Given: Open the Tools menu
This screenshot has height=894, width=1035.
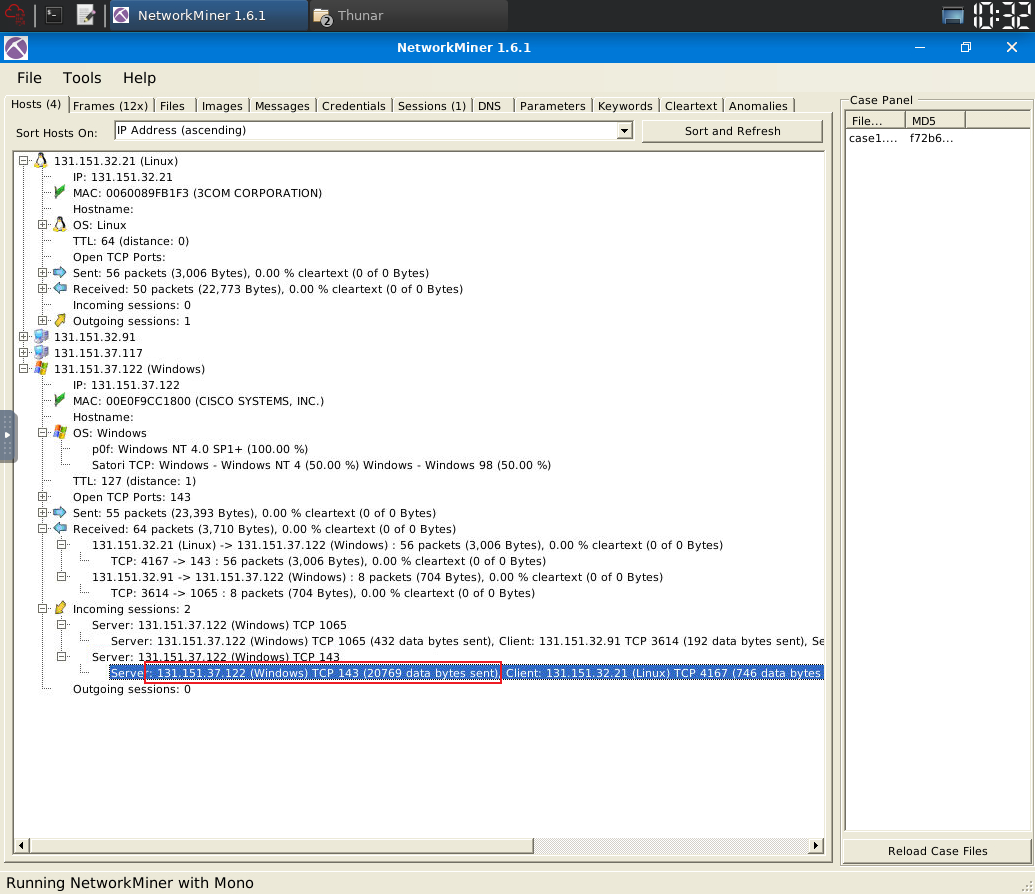Looking at the screenshot, I should pos(82,78).
